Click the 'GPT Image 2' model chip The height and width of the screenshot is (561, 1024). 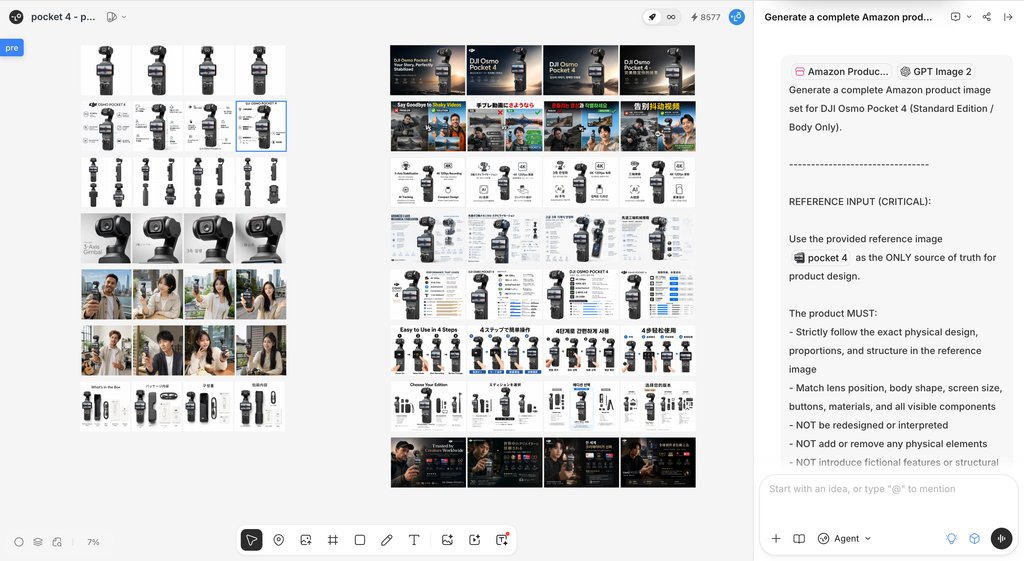point(936,71)
